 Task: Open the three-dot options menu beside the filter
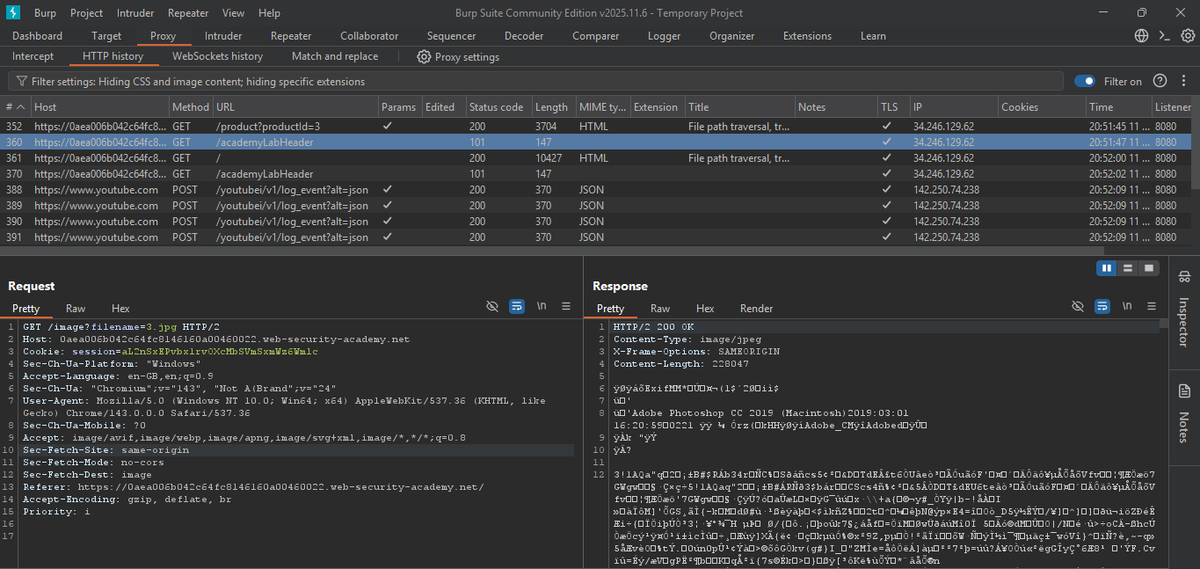[1182, 81]
